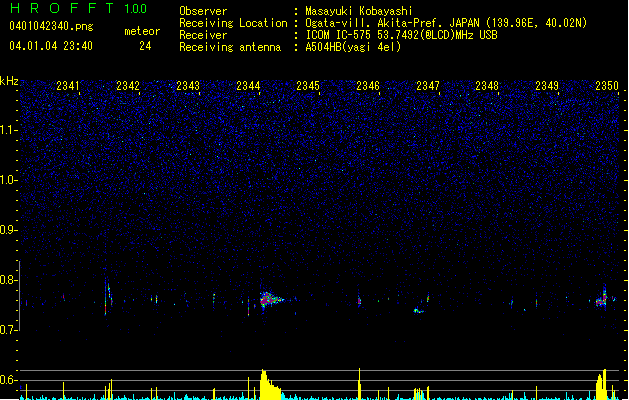
Task: Click the 2350 time marker
Action: pos(607,86)
